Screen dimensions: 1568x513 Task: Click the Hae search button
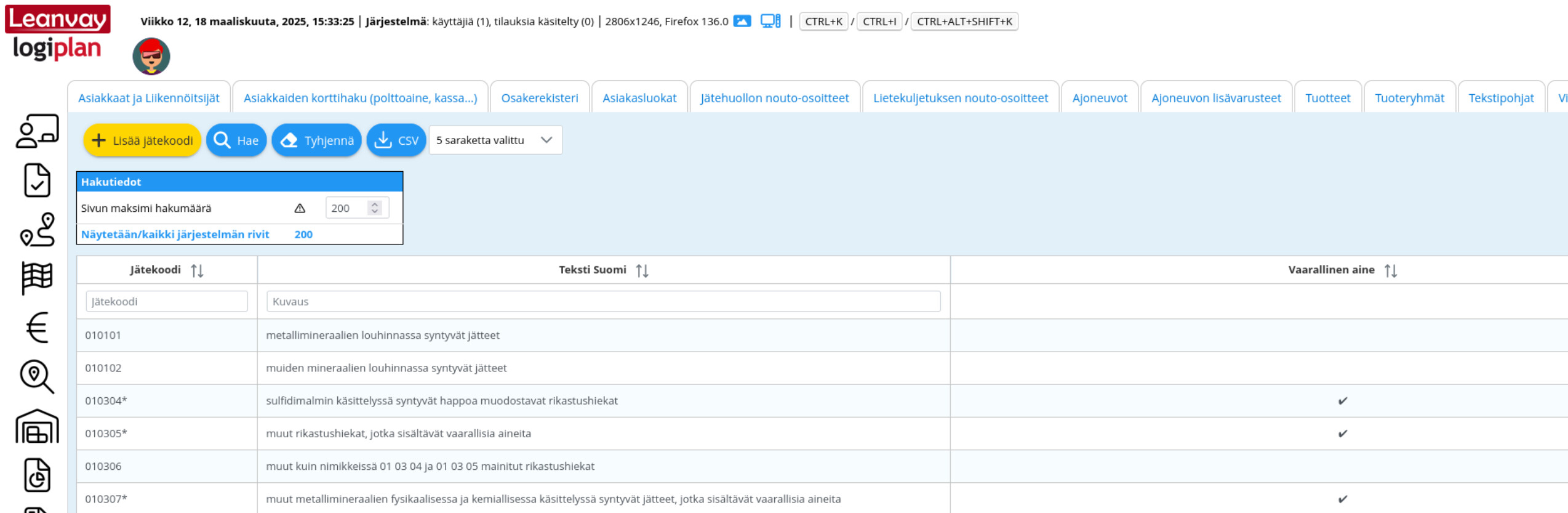pos(236,140)
